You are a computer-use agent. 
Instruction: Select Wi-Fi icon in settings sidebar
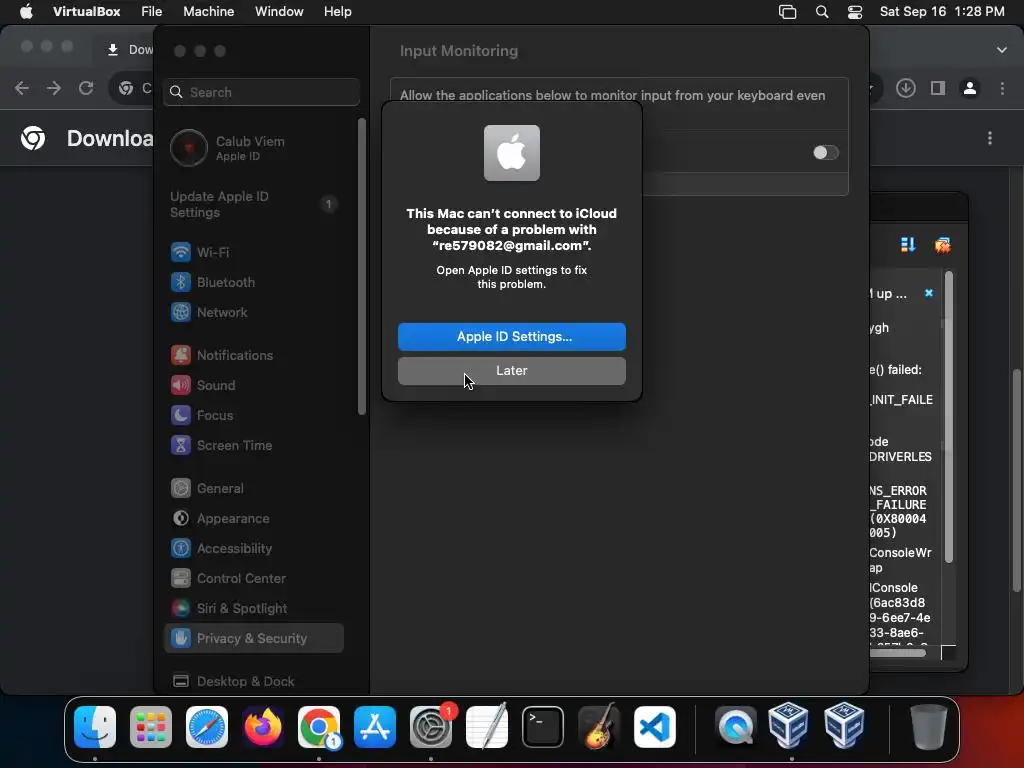click(x=181, y=252)
